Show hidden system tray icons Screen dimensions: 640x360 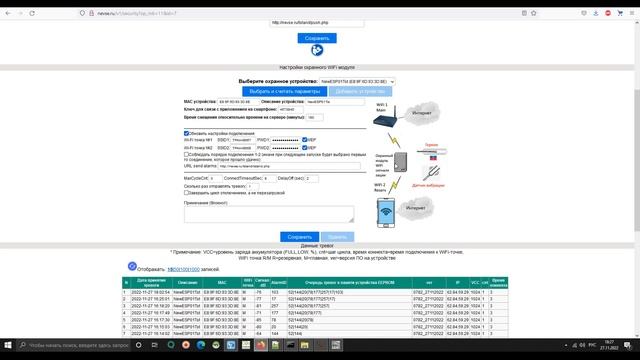tap(566, 345)
